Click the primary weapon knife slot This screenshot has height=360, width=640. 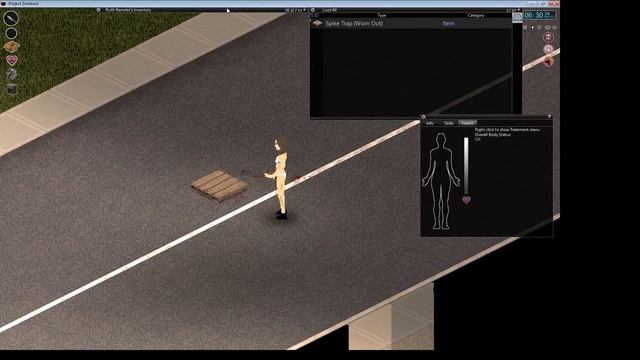pyautogui.click(x=11, y=18)
